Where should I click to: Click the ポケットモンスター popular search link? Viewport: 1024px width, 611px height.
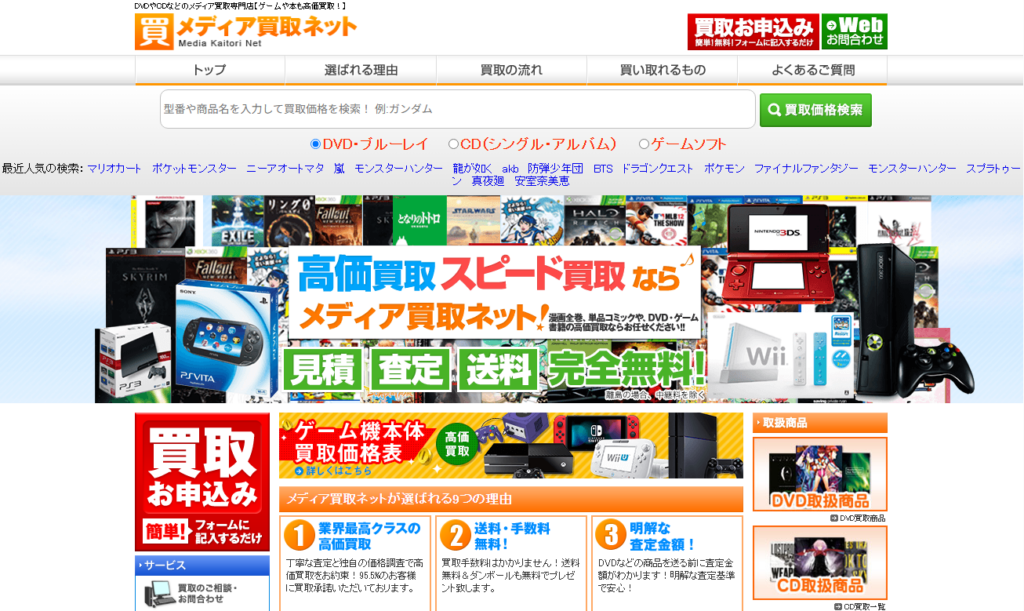(x=195, y=168)
